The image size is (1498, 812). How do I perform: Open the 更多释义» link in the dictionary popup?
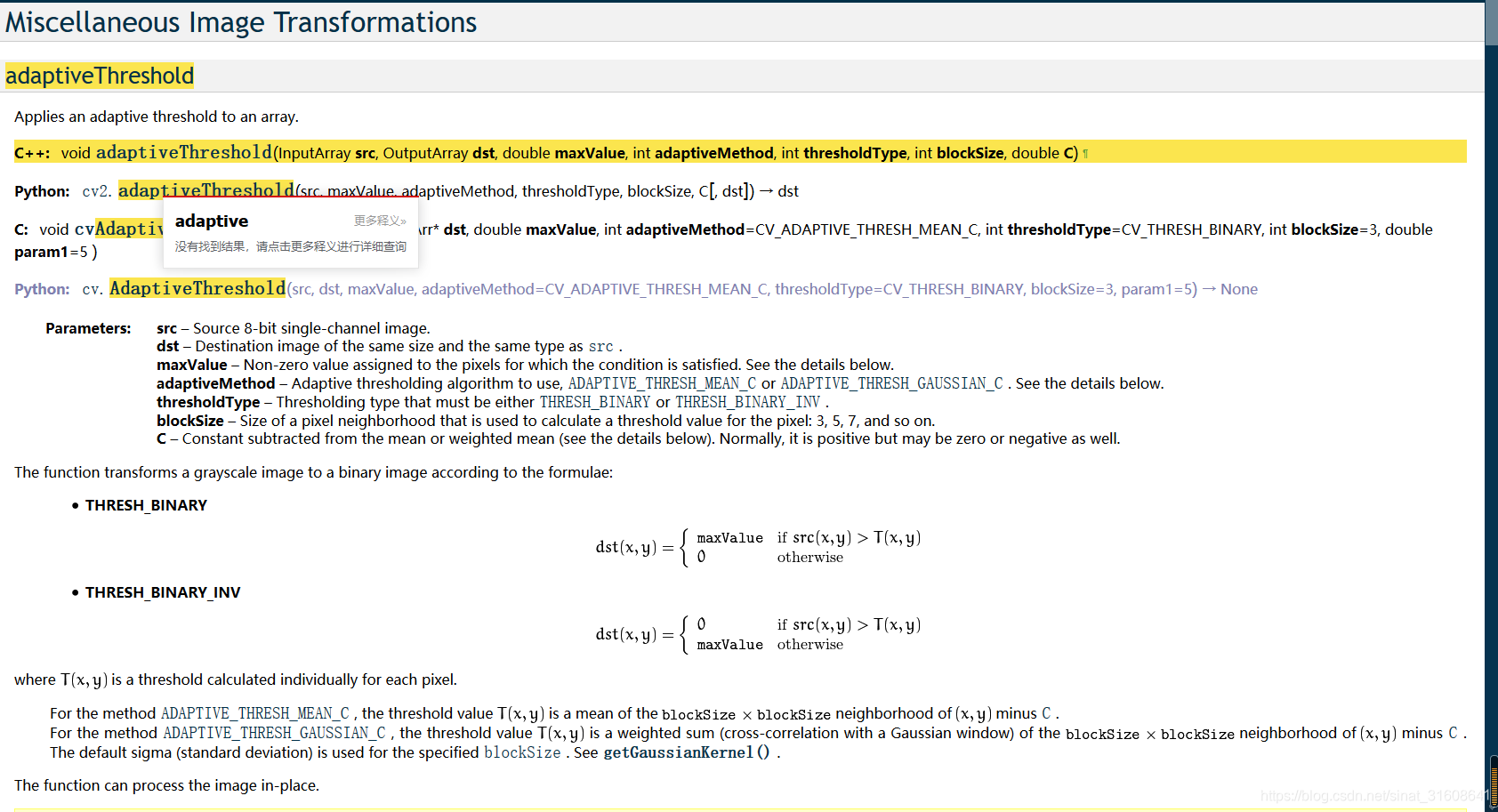[380, 221]
